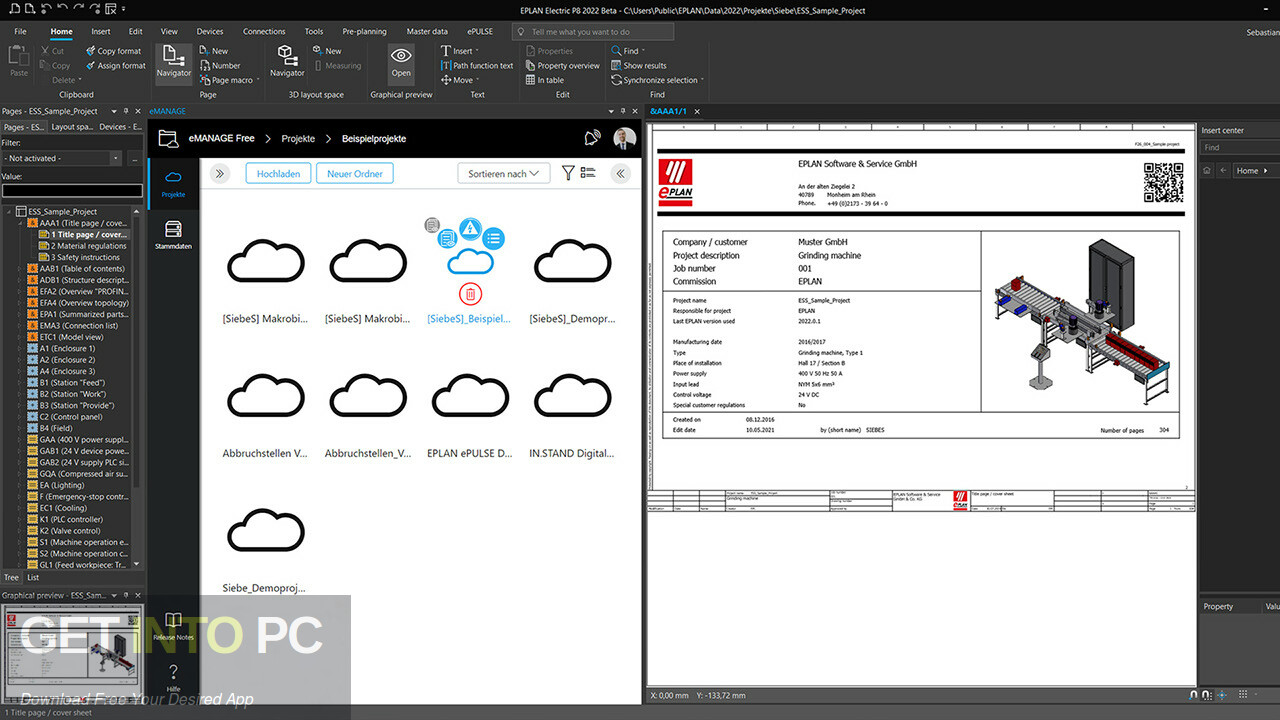1280x720 pixels.
Task: Collapse eMANAGE panel with double-chevron left
Action: (621, 173)
